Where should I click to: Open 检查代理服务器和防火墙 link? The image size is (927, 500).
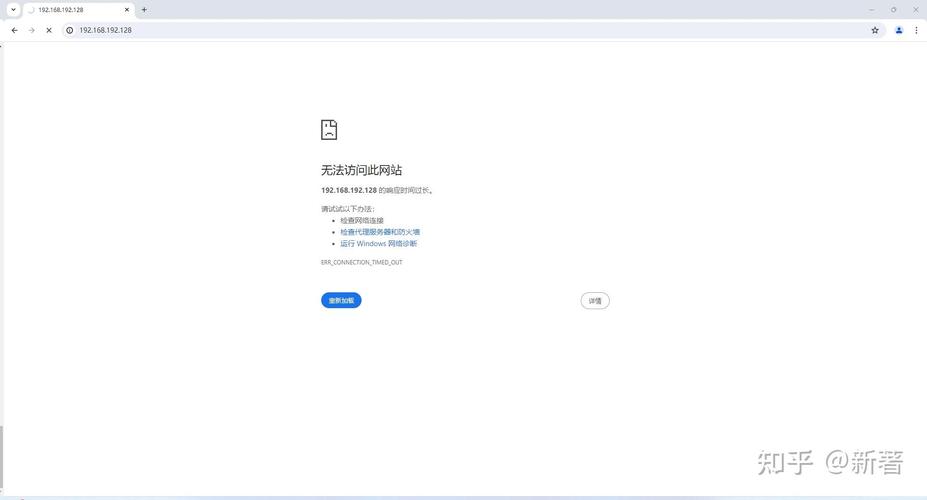pos(380,232)
